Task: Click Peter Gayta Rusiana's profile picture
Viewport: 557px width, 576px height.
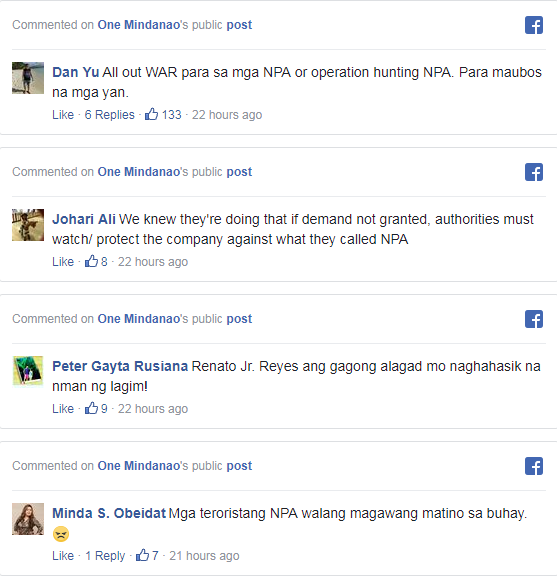Action: tap(28, 372)
